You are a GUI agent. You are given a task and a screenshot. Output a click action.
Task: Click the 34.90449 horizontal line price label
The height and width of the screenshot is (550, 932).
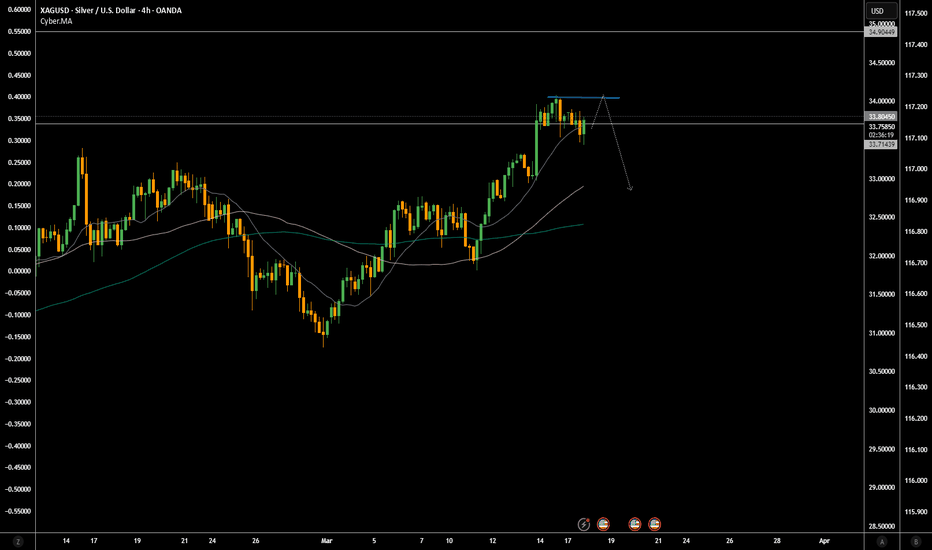pos(881,32)
